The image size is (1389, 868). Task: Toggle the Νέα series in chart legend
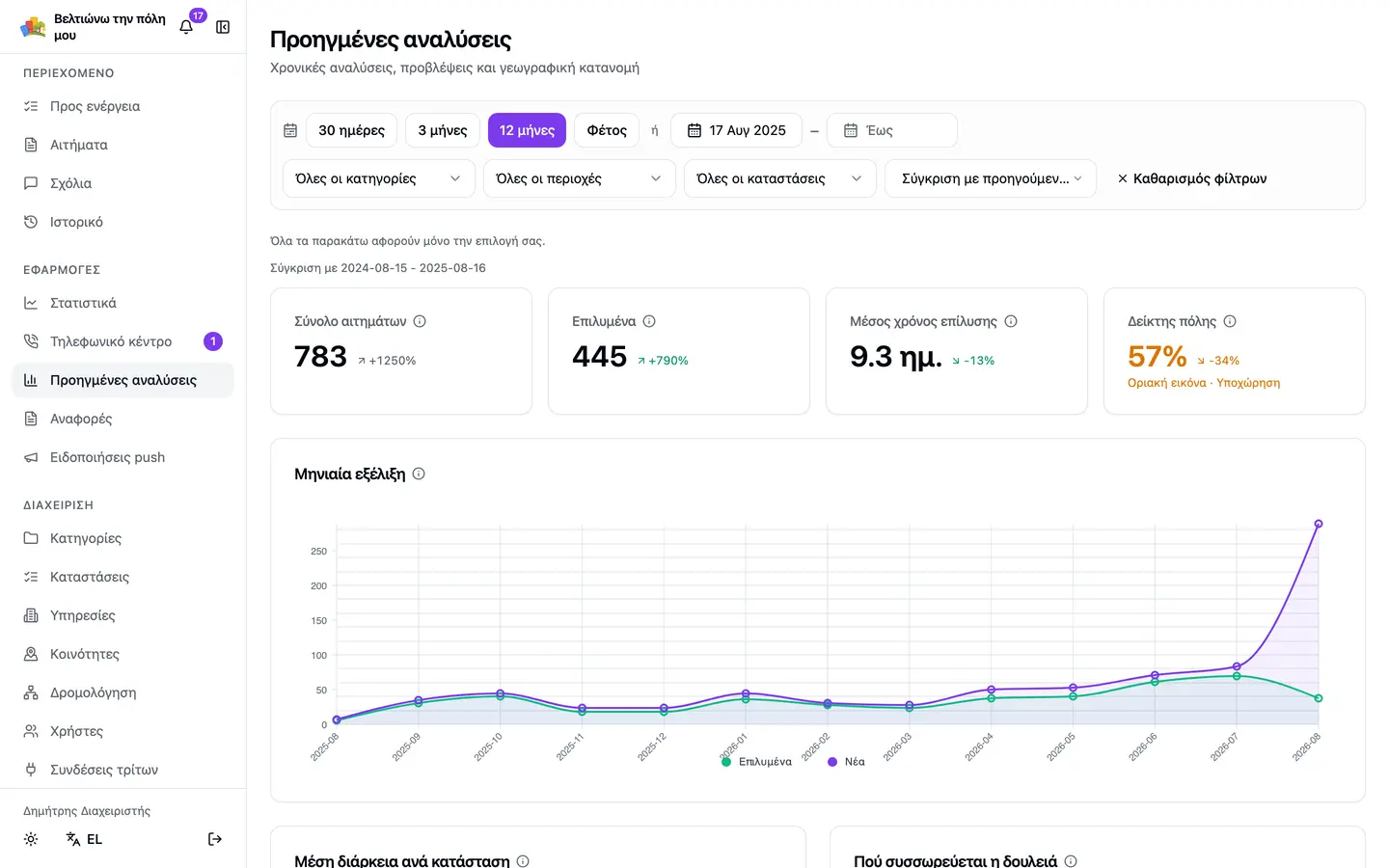(x=846, y=762)
